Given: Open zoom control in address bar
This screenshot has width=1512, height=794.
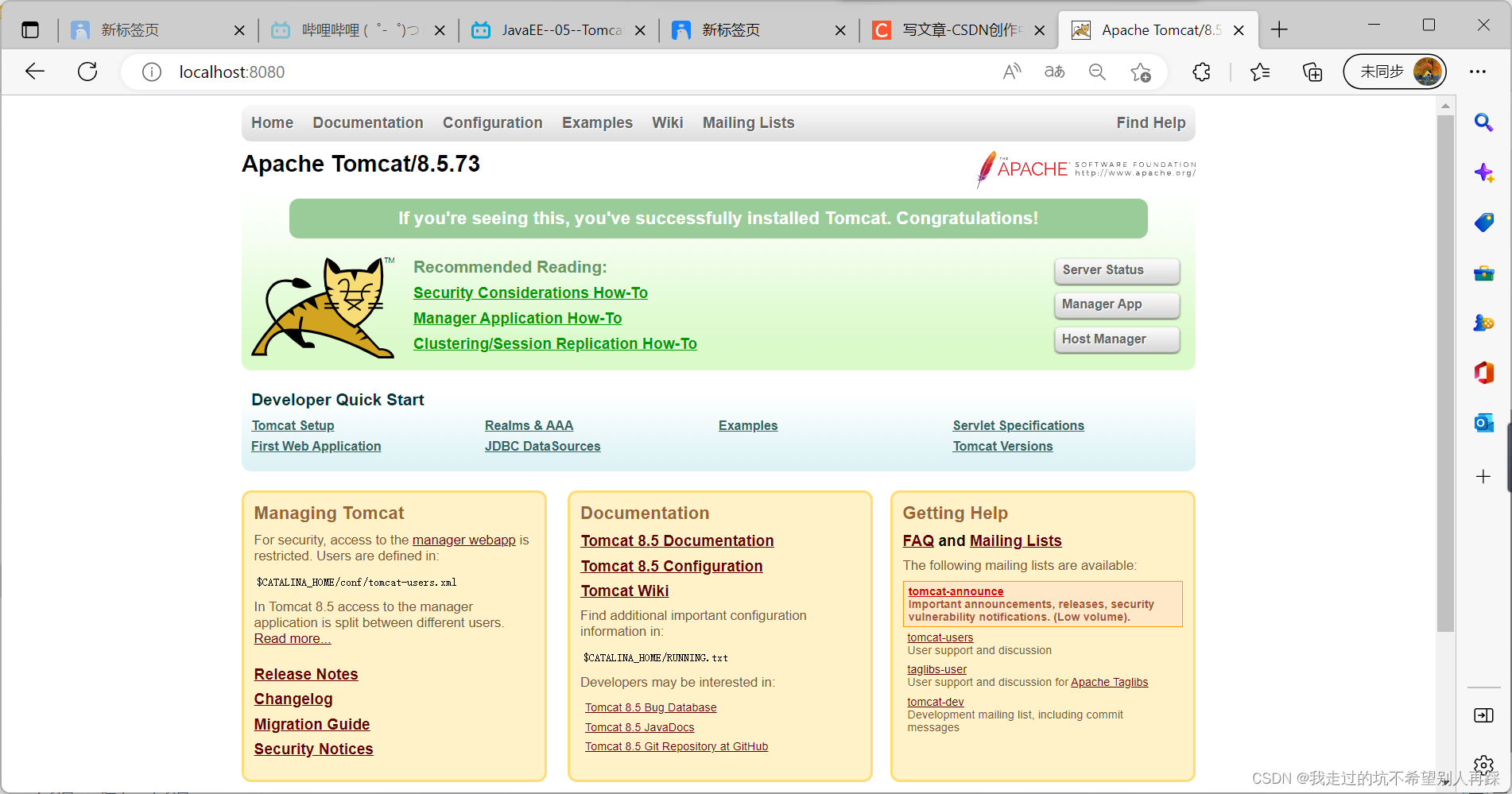Looking at the screenshot, I should tap(1097, 72).
